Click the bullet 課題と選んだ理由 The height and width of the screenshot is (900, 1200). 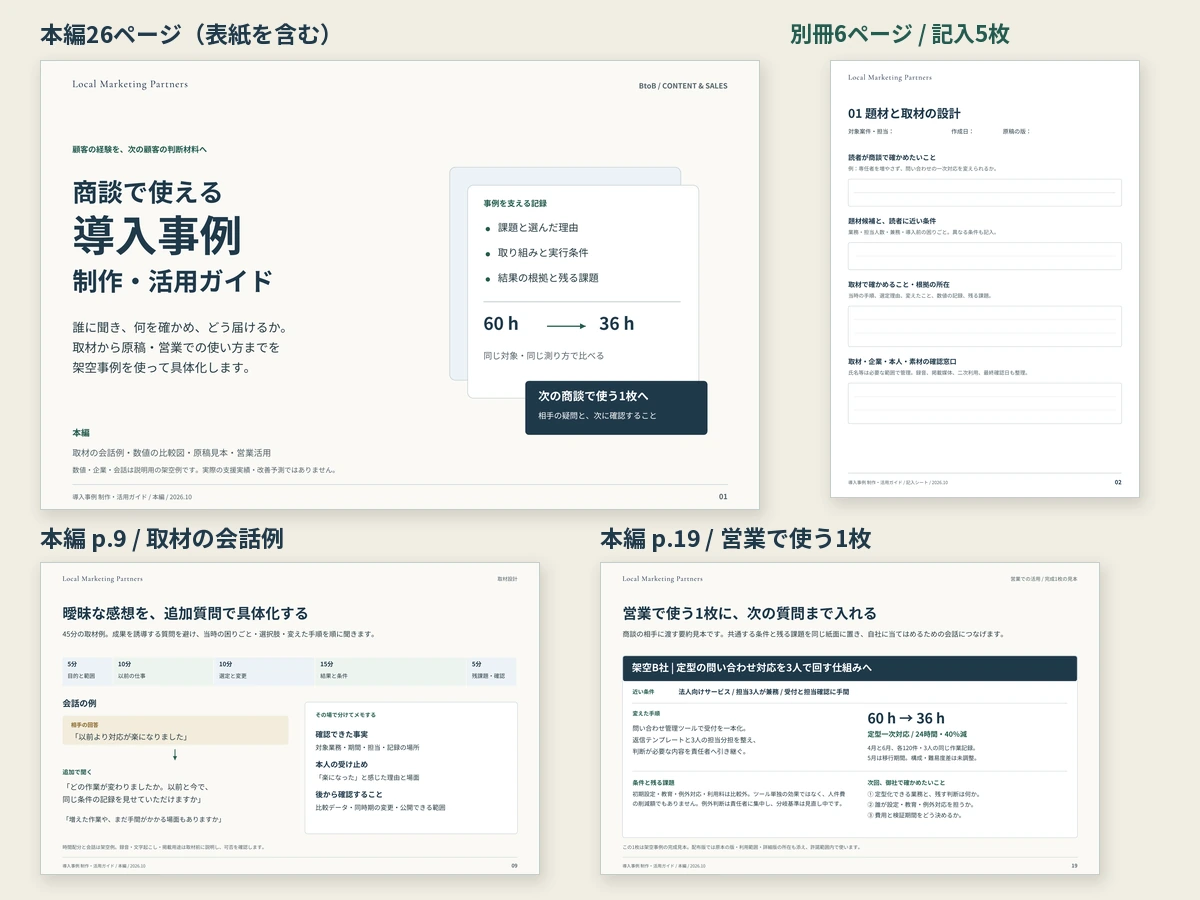tap(538, 228)
